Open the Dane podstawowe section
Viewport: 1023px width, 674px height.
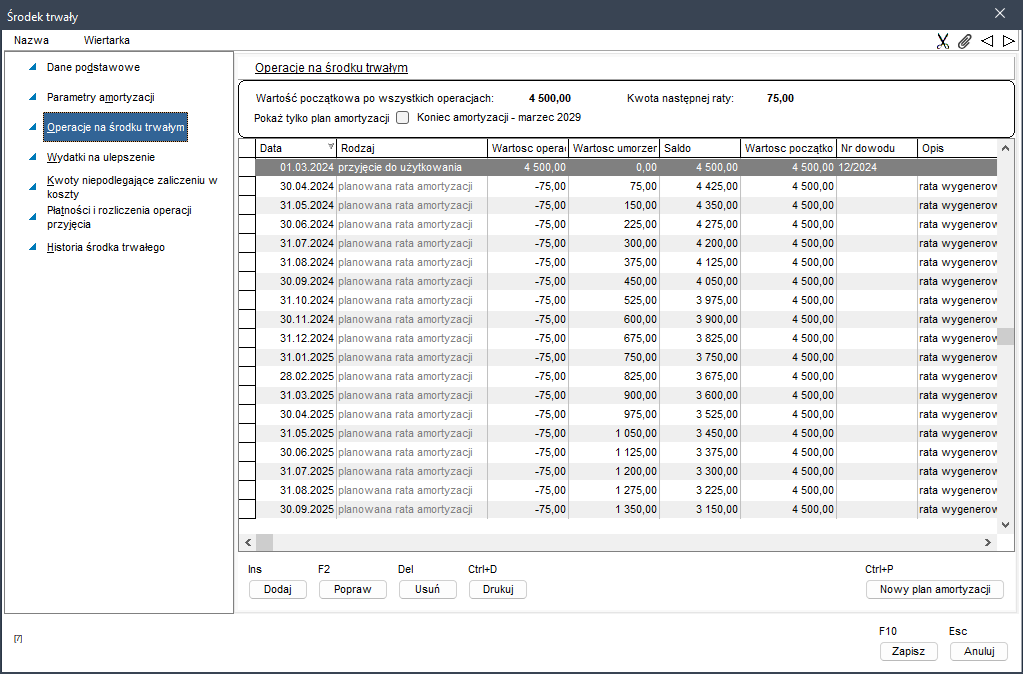(93, 67)
